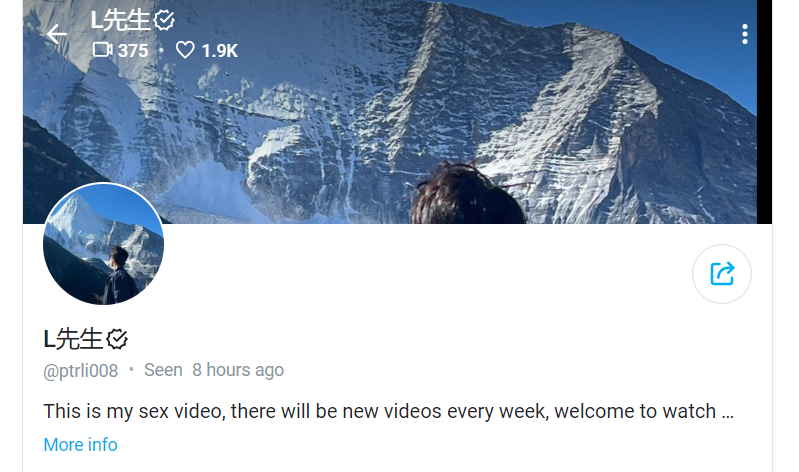Click the dot separator before Seen

pos(131,369)
